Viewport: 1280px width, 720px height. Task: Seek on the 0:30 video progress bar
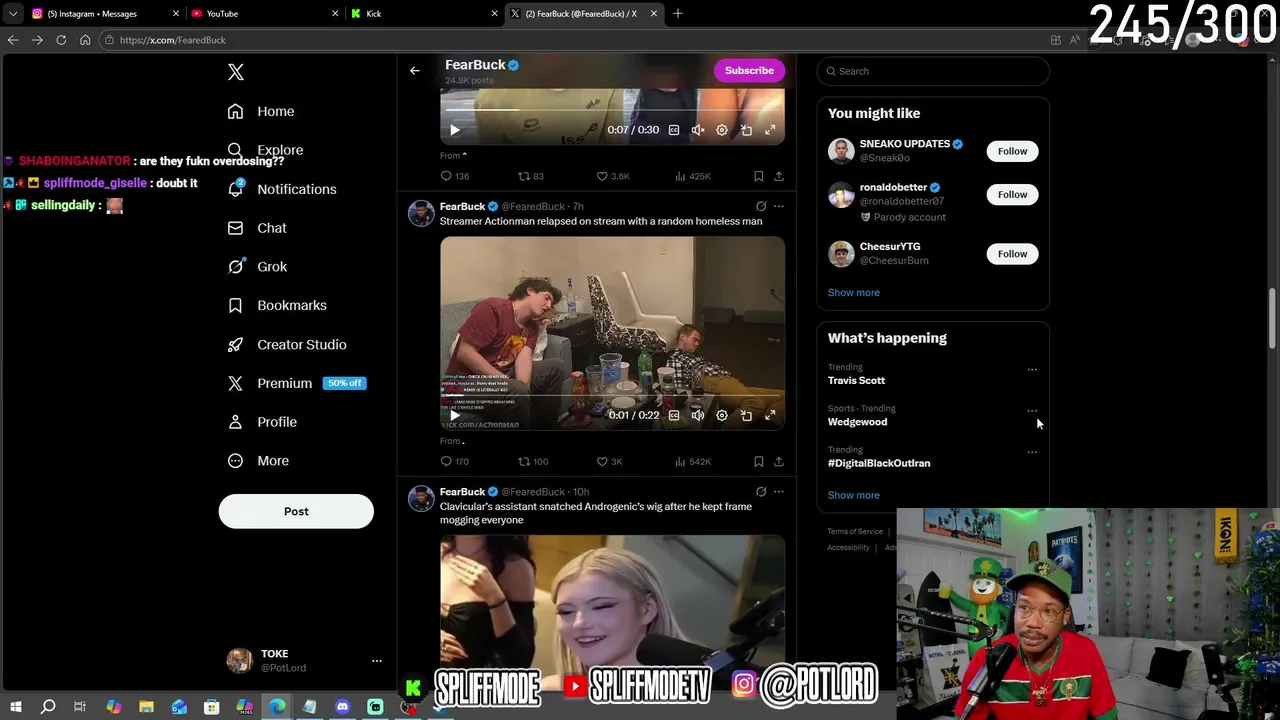(612, 110)
